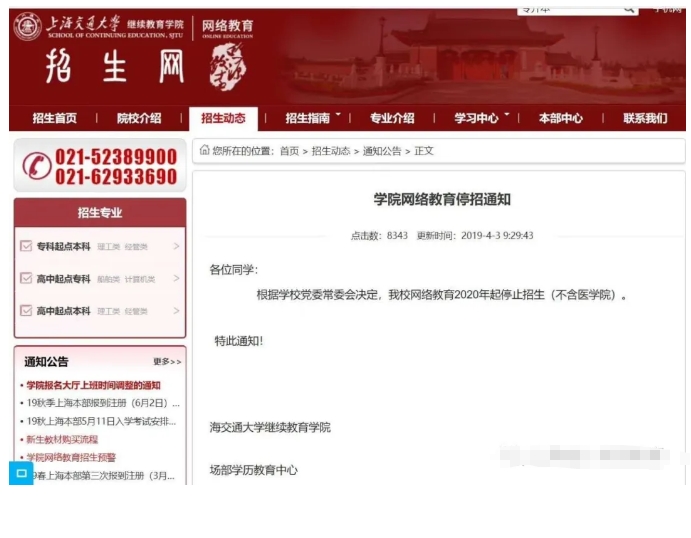Open the 本部中心 menu item
The width and height of the screenshot is (691, 538).
coord(561,118)
